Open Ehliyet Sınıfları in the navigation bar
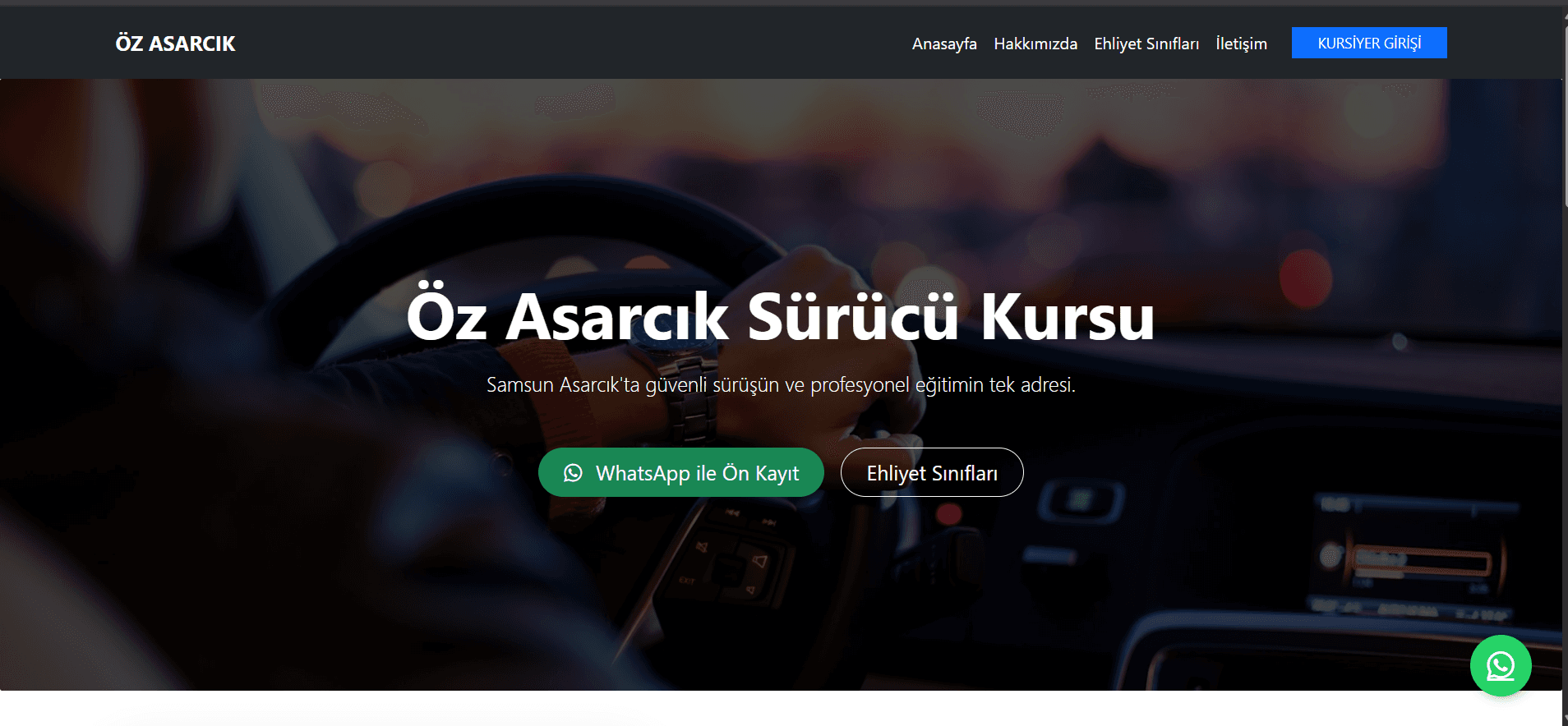The image size is (1568, 726). [1146, 44]
